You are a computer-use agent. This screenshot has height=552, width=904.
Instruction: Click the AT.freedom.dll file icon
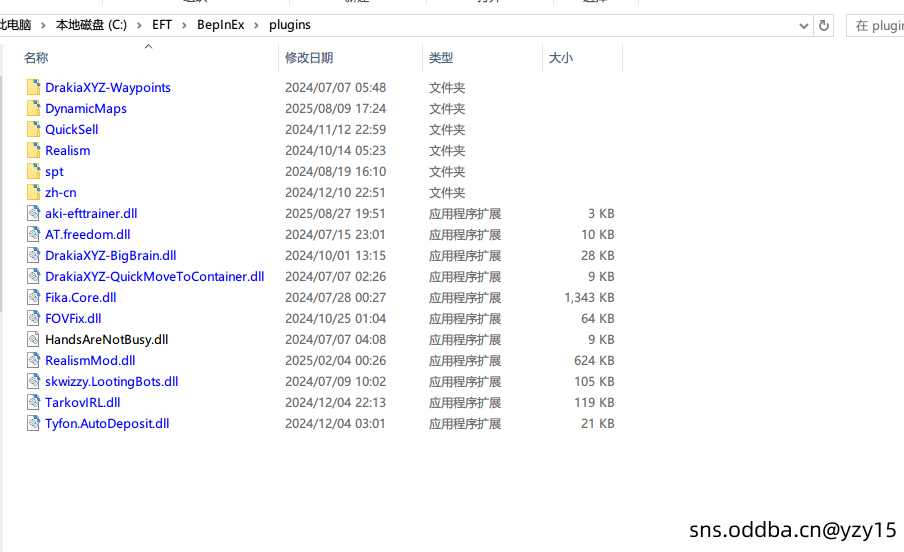[33, 234]
